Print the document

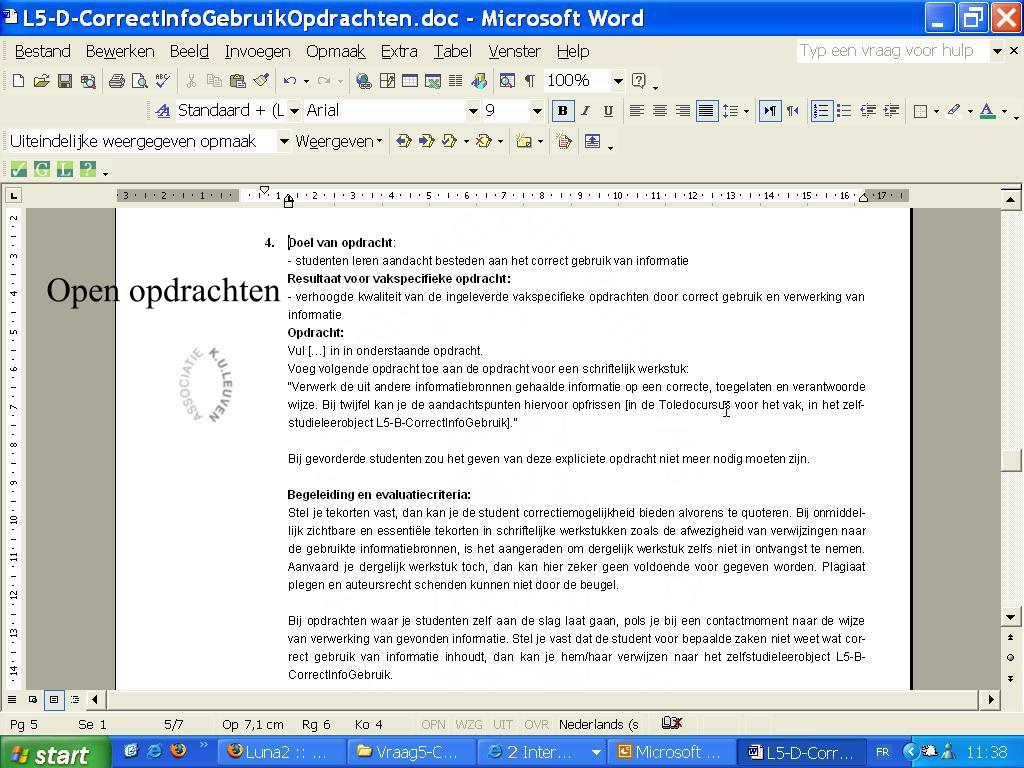pyautogui.click(x=116, y=81)
